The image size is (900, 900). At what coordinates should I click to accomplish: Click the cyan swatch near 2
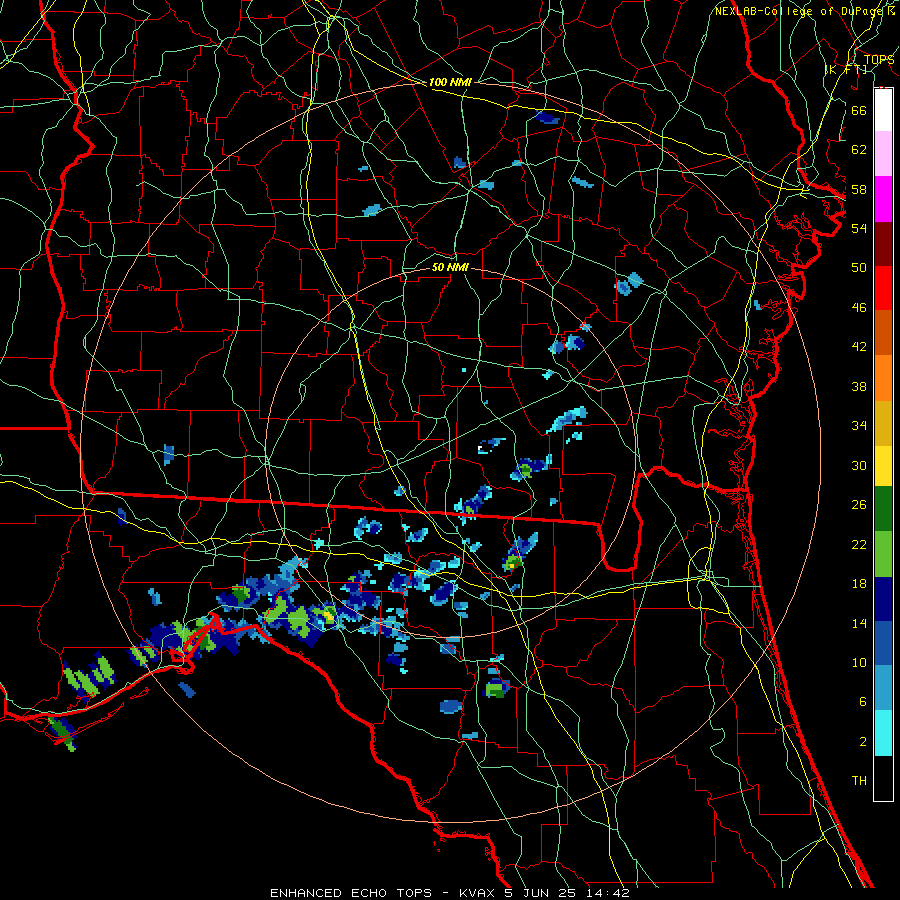[x=883, y=733]
